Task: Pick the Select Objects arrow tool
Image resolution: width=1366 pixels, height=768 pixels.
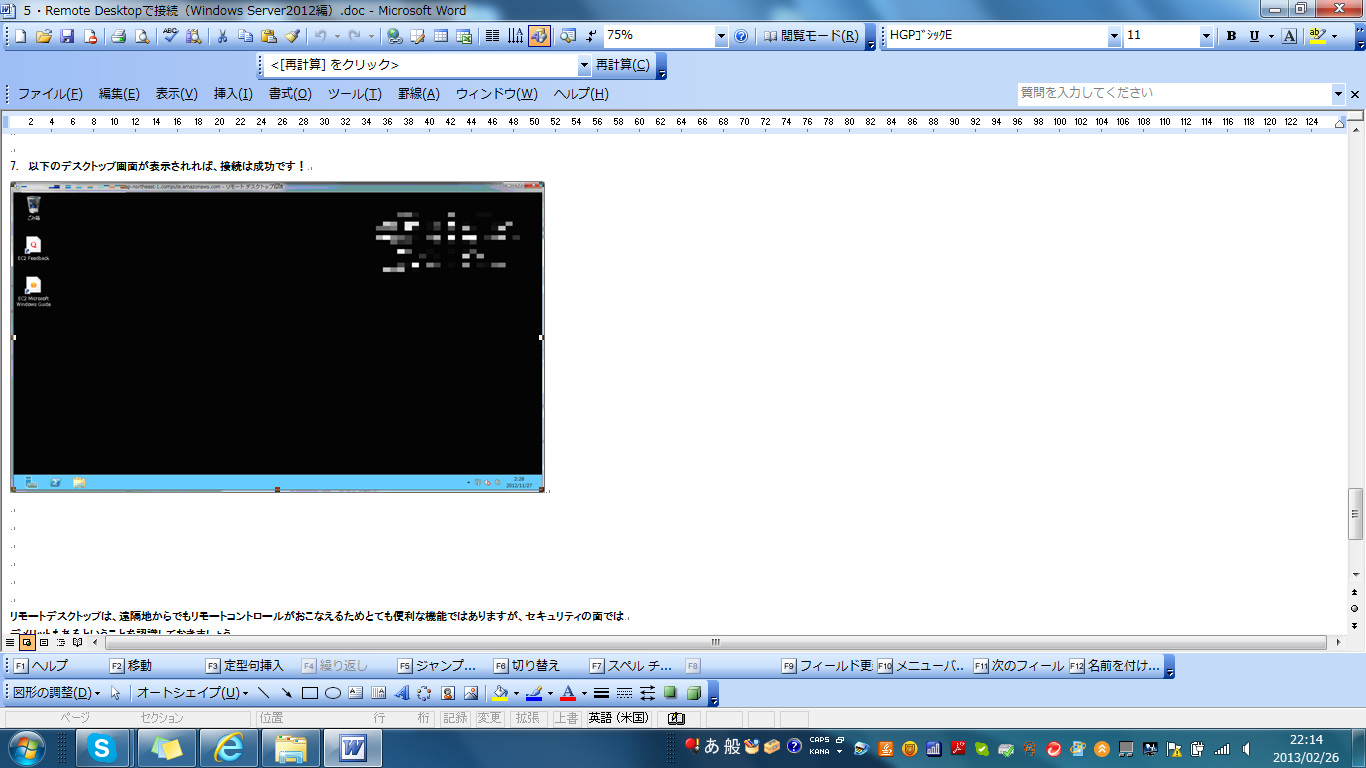Action: click(116, 693)
